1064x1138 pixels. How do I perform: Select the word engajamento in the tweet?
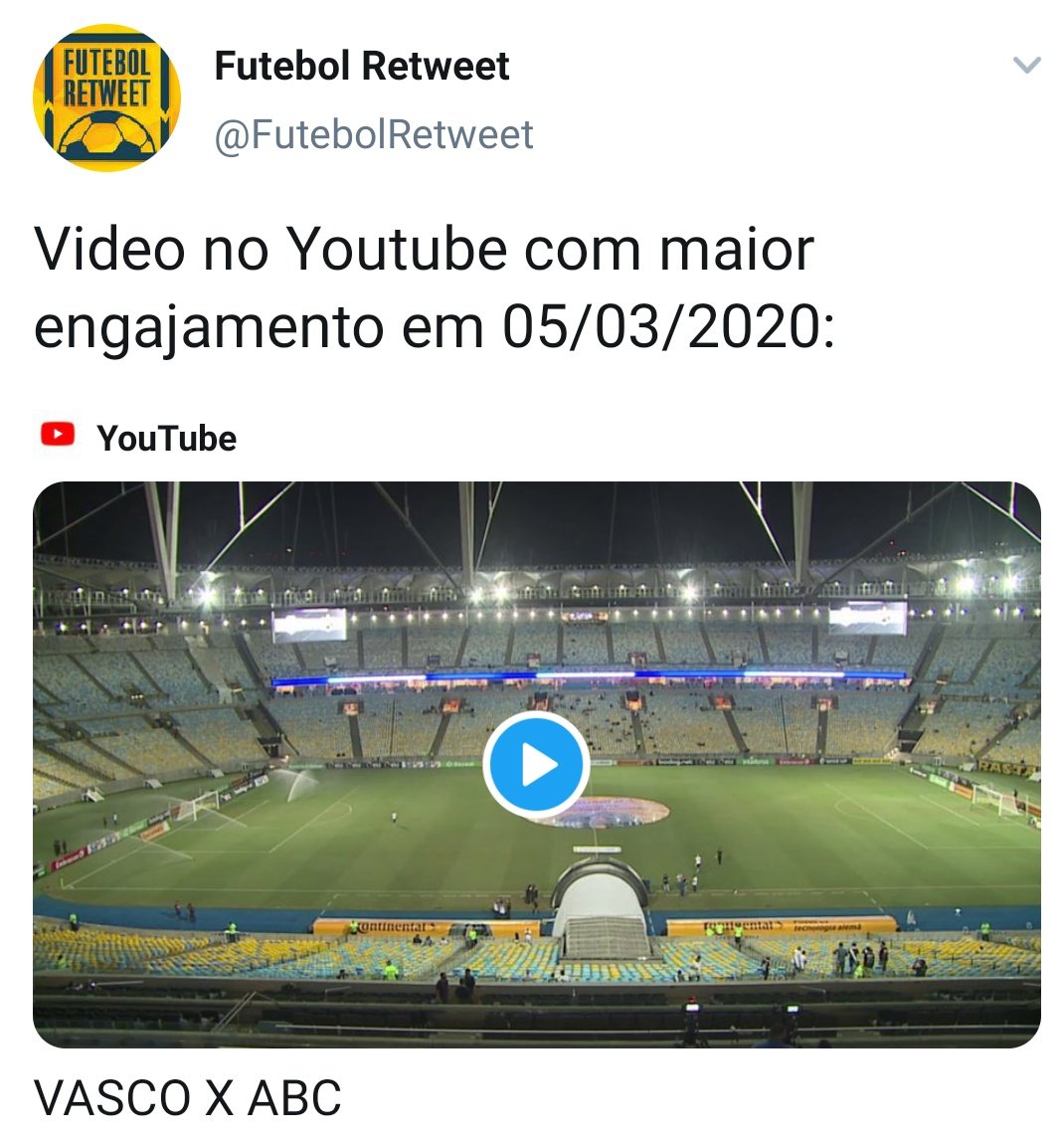click(x=208, y=329)
